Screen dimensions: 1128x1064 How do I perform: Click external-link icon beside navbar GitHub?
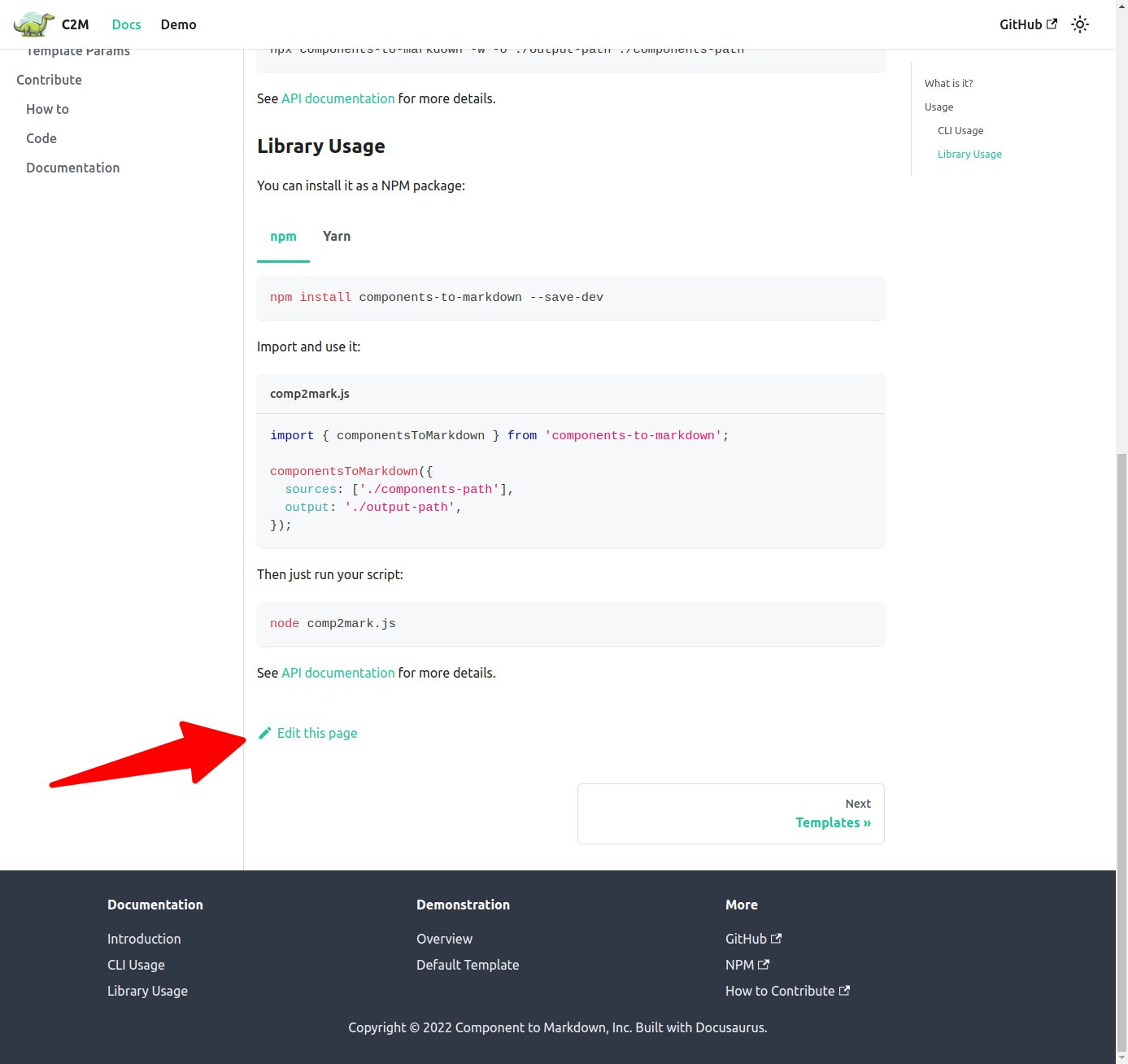(x=1052, y=24)
